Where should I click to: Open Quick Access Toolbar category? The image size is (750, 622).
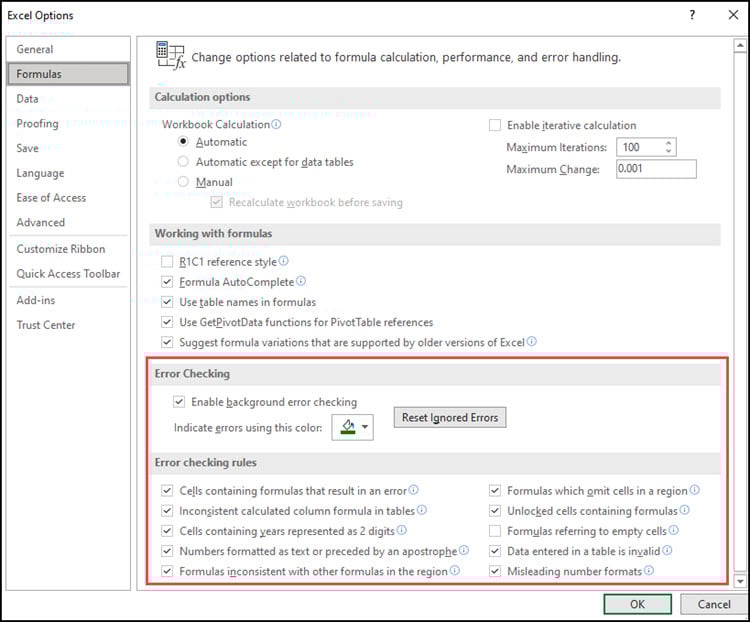(x=68, y=274)
